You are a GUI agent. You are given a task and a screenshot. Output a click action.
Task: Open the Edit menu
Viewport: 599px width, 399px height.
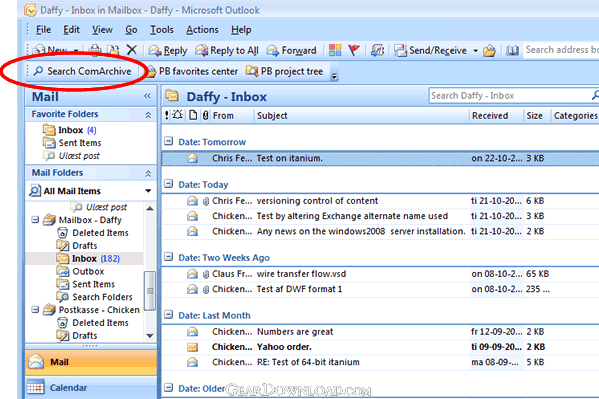tap(71, 30)
